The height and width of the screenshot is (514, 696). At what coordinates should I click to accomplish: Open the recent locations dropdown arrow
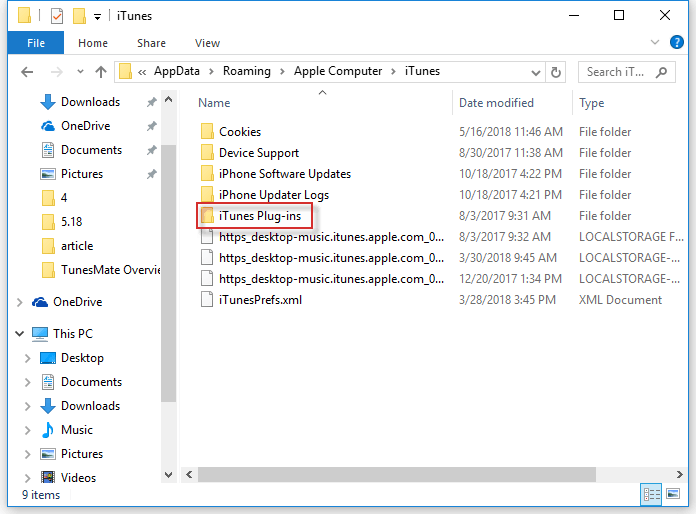pyautogui.click(x=80, y=71)
